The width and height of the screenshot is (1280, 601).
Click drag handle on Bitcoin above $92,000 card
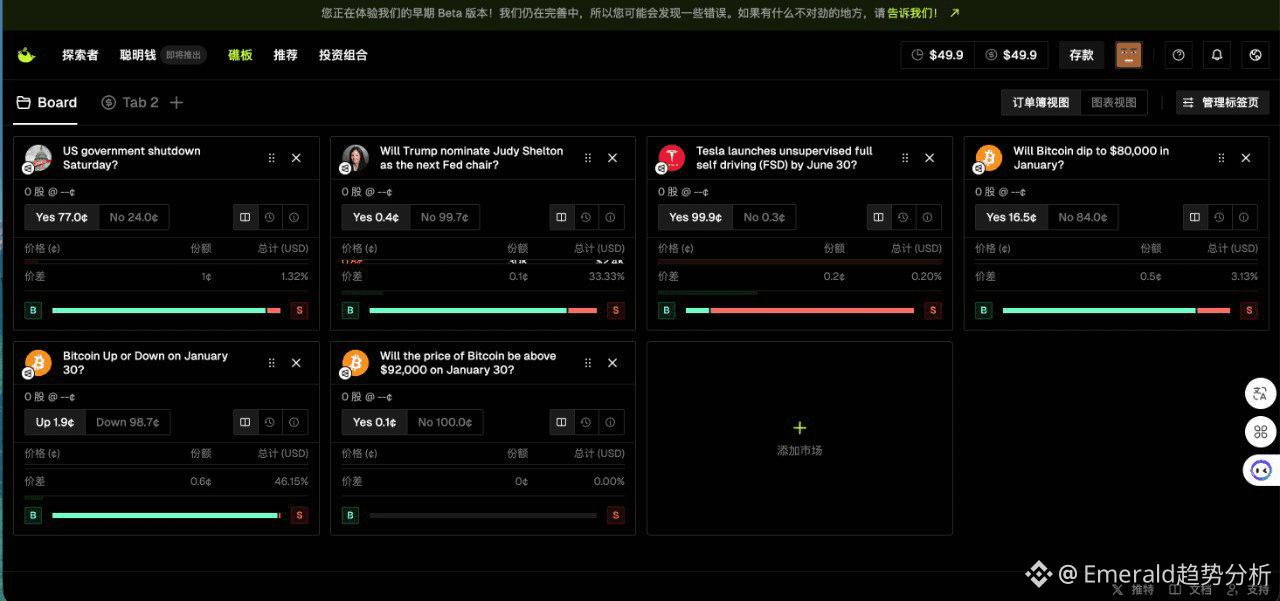pos(588,363)
